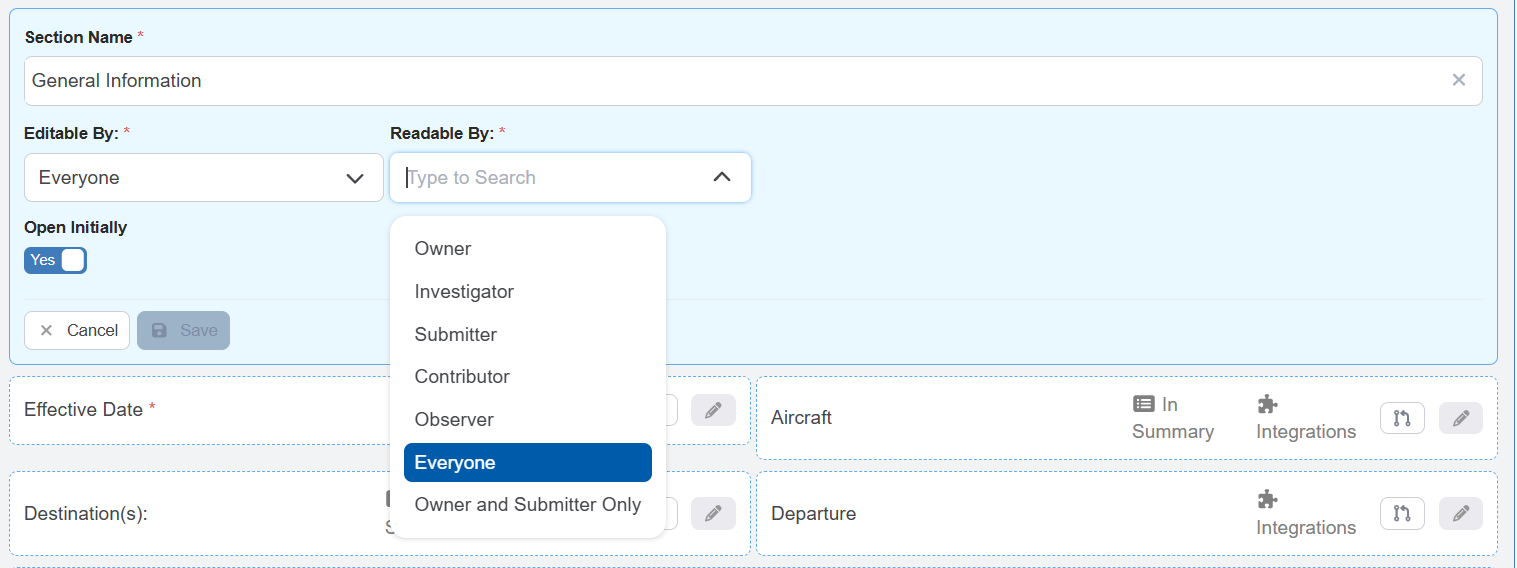Click the branch icon button beside Aircraft
This screenshot has width=1517, height=568.
click(x=1402, y=418)
